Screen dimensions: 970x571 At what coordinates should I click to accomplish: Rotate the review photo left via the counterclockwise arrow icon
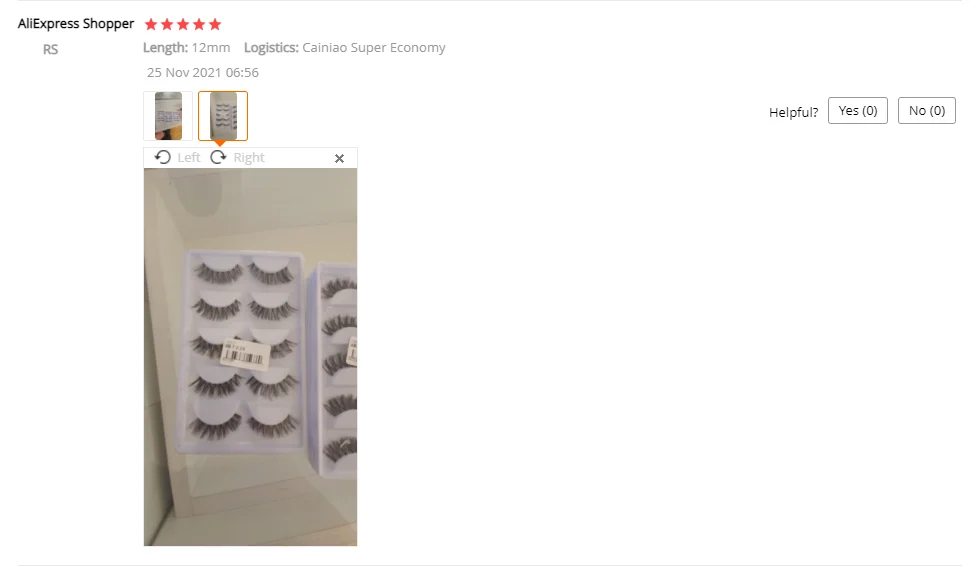point(163,157)
